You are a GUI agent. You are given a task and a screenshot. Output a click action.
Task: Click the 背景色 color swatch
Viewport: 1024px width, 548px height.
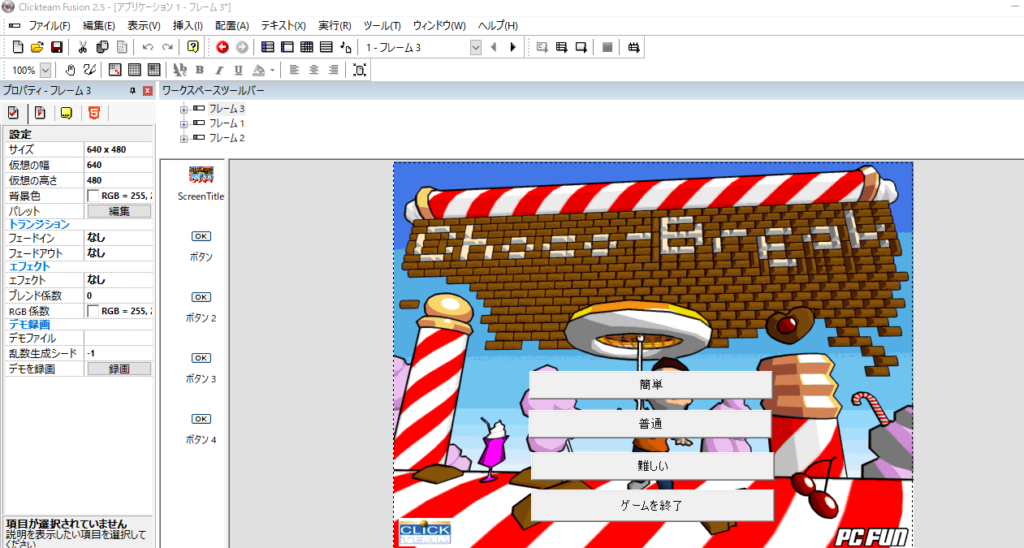point(93,196)
